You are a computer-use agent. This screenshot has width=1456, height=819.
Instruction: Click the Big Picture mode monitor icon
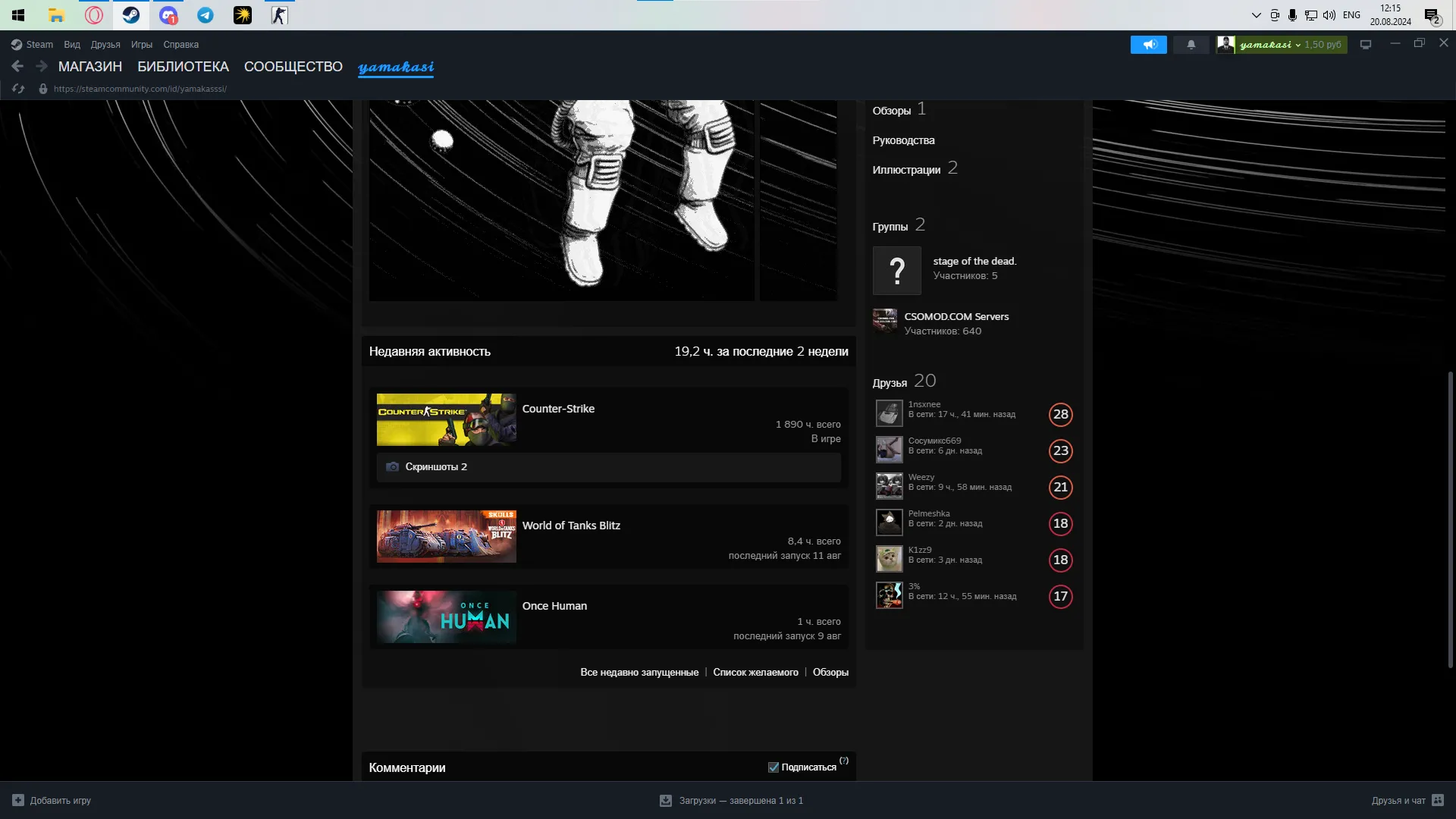coord(1366,45)
